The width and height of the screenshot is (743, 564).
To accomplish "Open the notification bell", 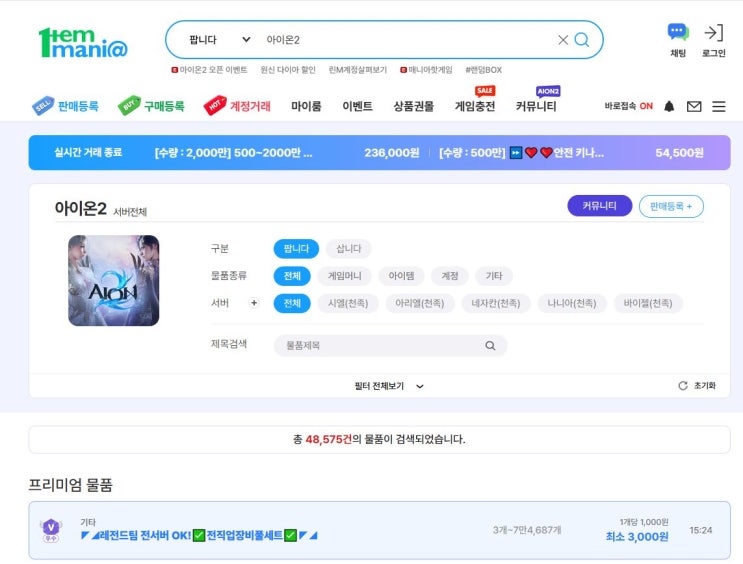I will (x=669, y=106).
